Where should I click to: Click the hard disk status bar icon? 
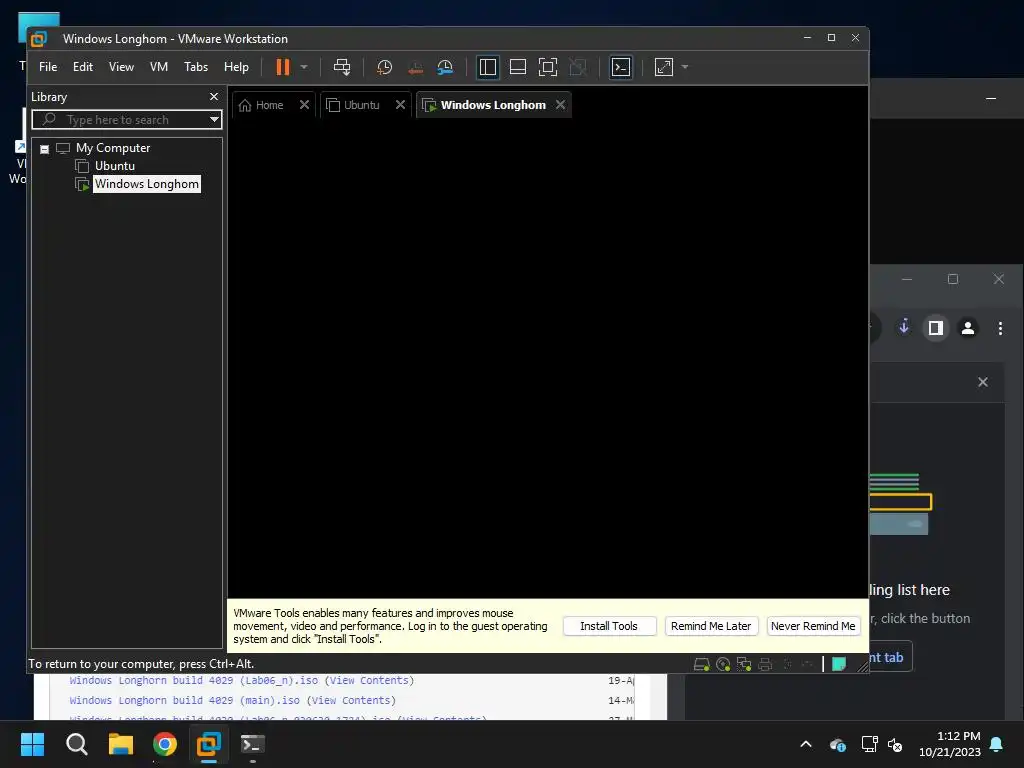[701, 665]
